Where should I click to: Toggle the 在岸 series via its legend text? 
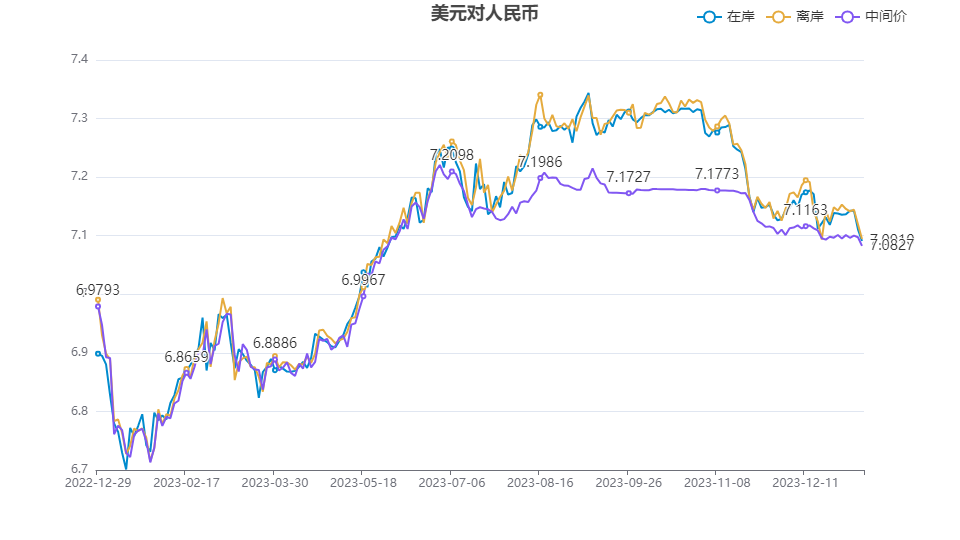[740, 17]
